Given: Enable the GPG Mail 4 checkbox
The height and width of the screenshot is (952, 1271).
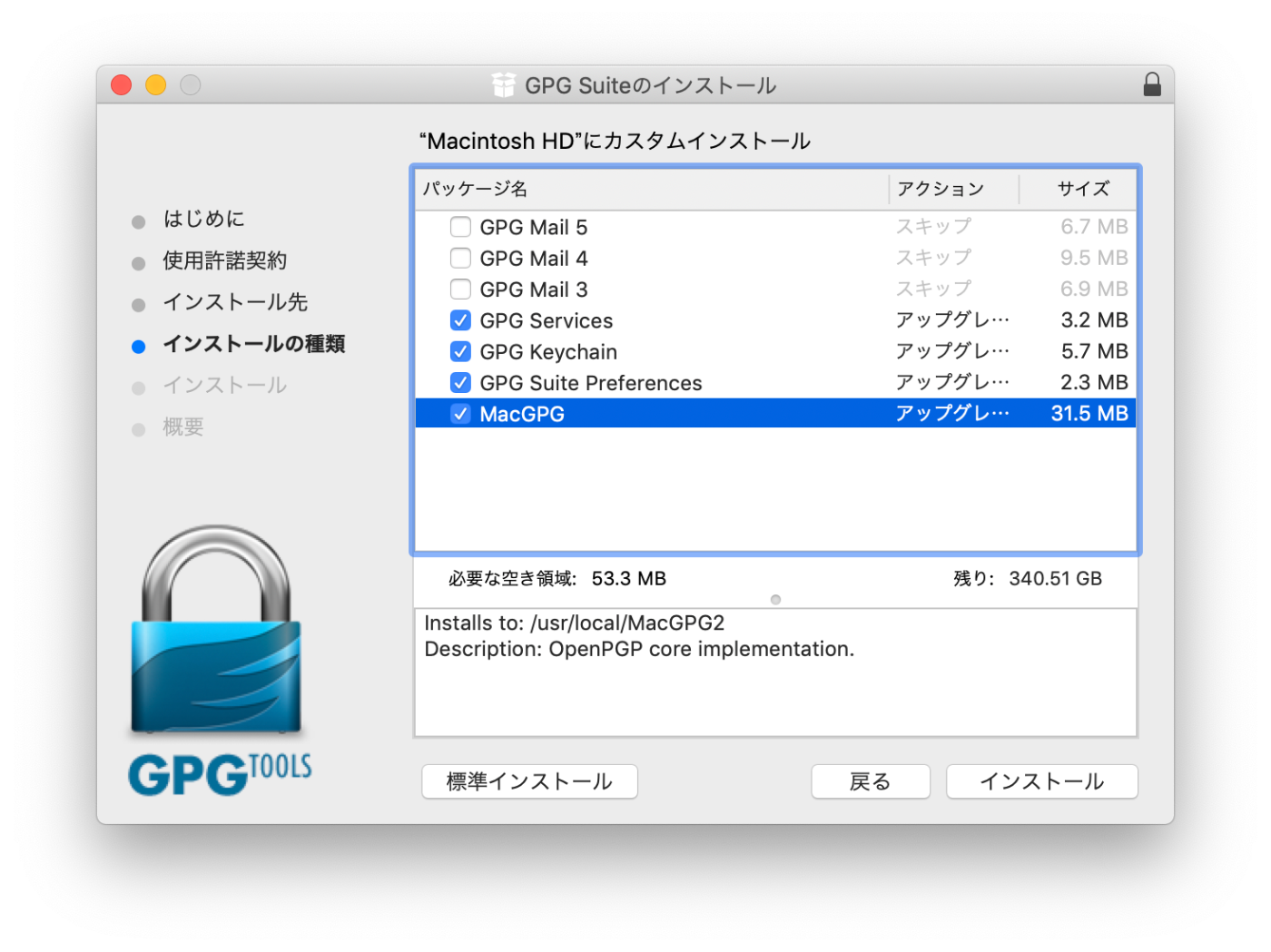Looking at the screenshot, I should 460,258.
